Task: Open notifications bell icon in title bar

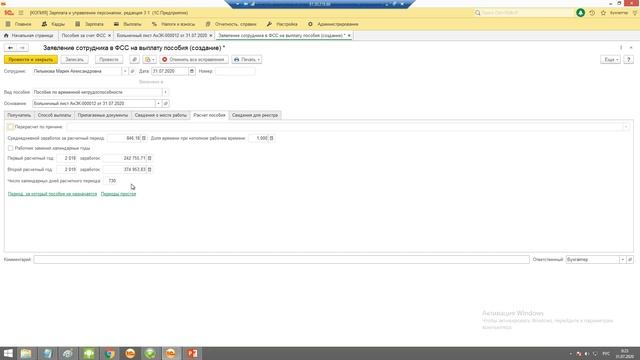Action: pos(580,13)
